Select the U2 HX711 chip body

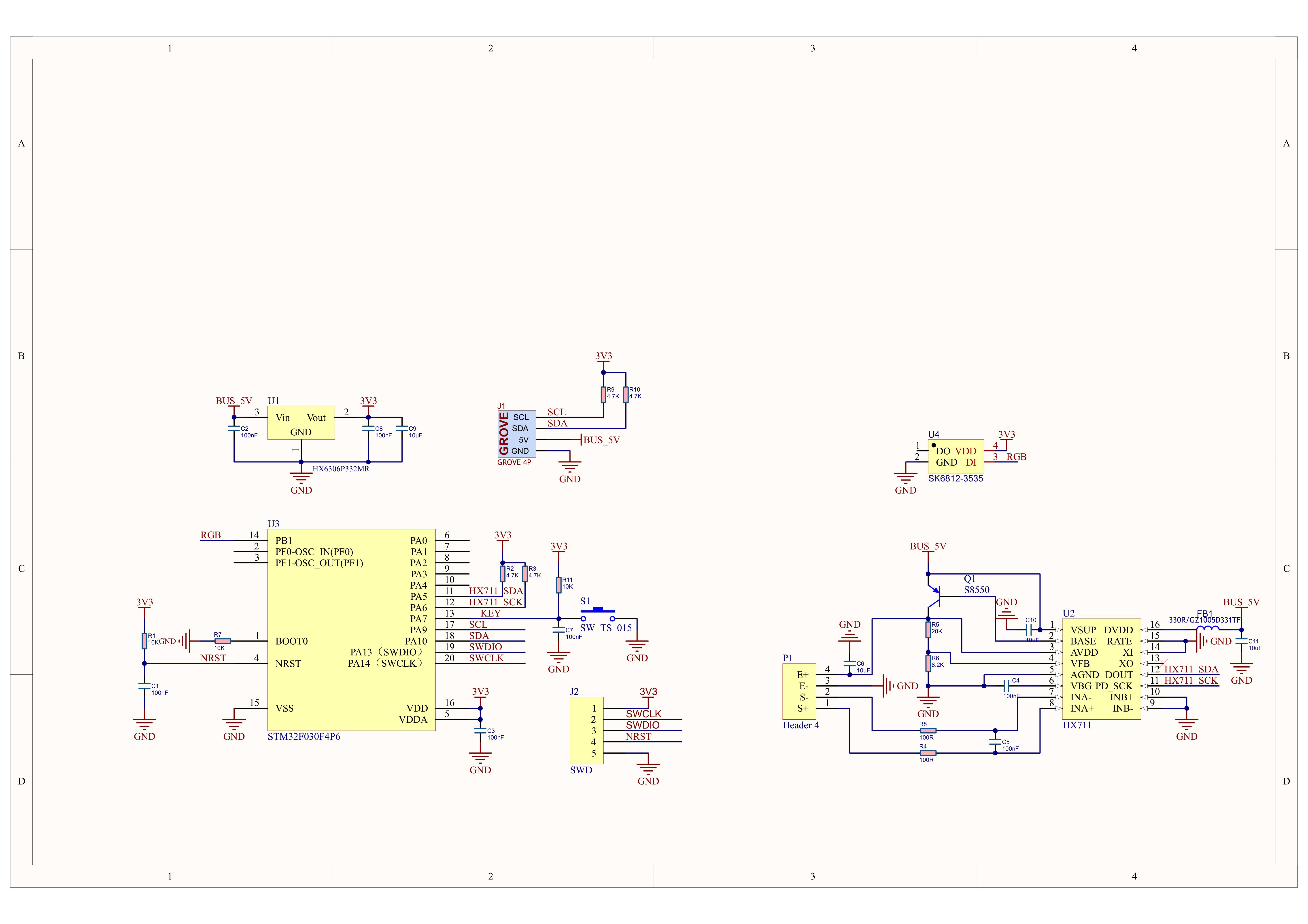pos(1101,669)
